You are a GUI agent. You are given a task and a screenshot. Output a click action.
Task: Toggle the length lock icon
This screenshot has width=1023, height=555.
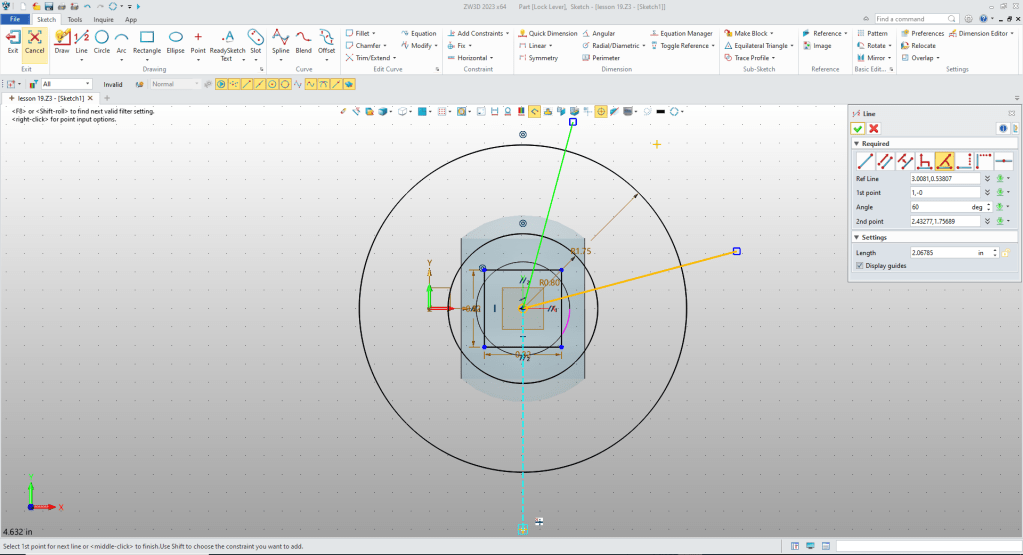pyautogui.click(x=1004, y=253)
